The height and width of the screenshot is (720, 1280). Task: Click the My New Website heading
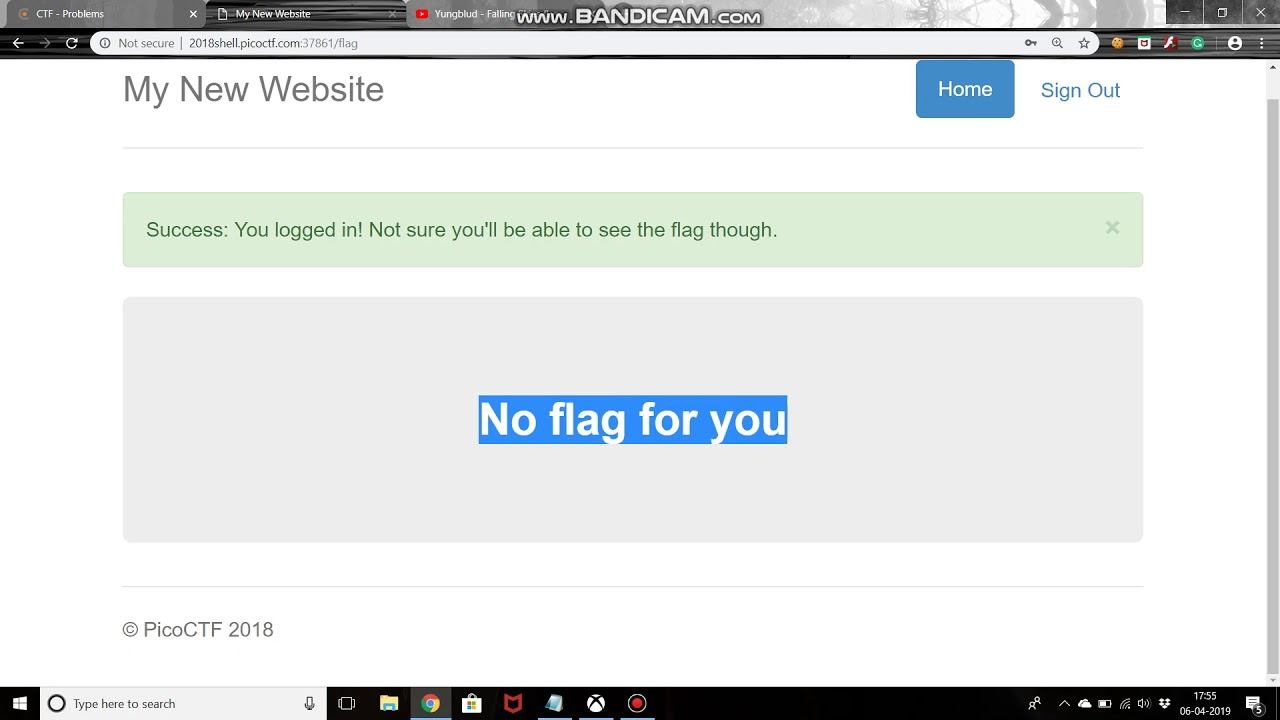click(253, 89)
